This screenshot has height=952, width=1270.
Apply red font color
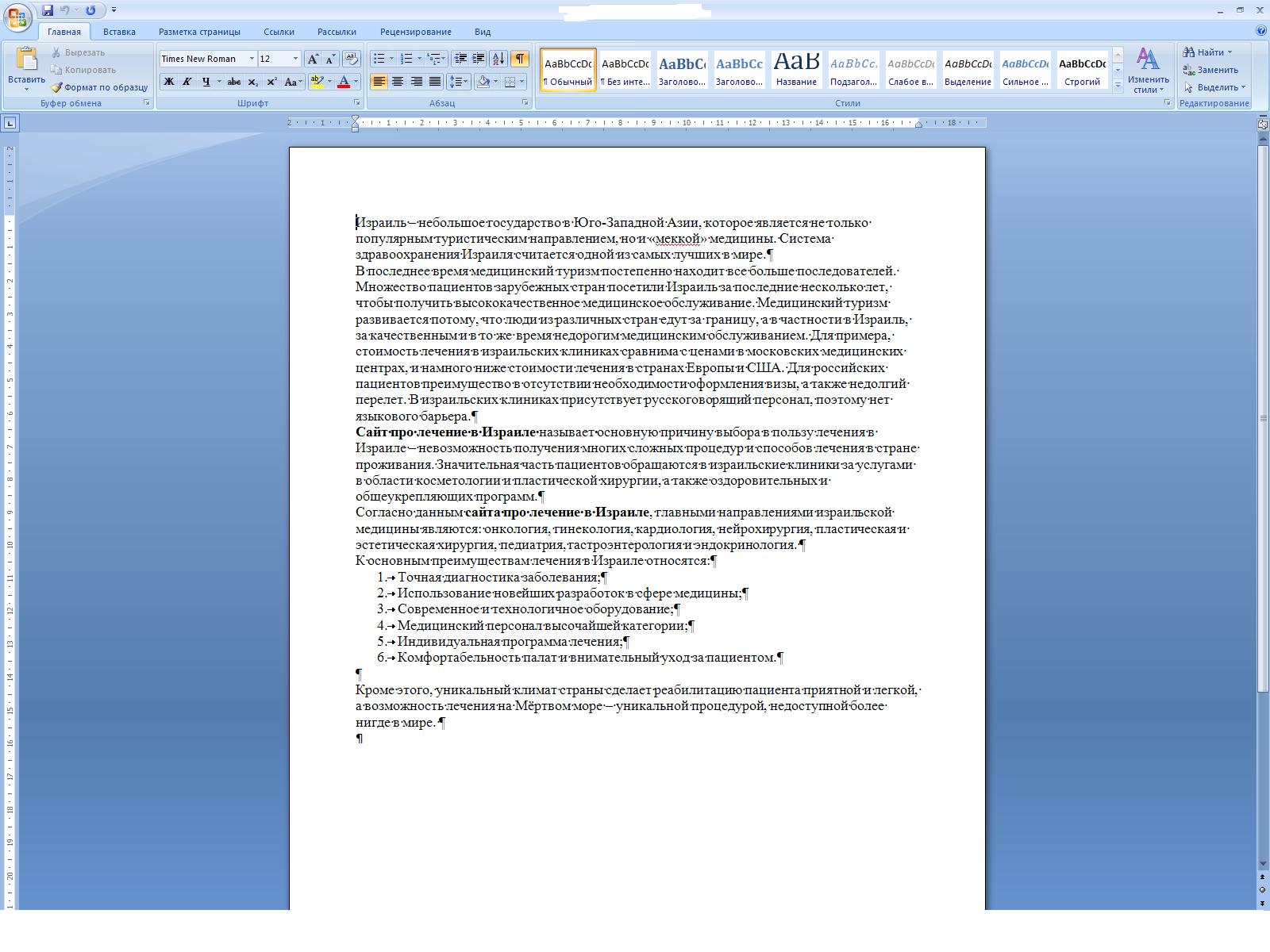(x=344, y=82)
